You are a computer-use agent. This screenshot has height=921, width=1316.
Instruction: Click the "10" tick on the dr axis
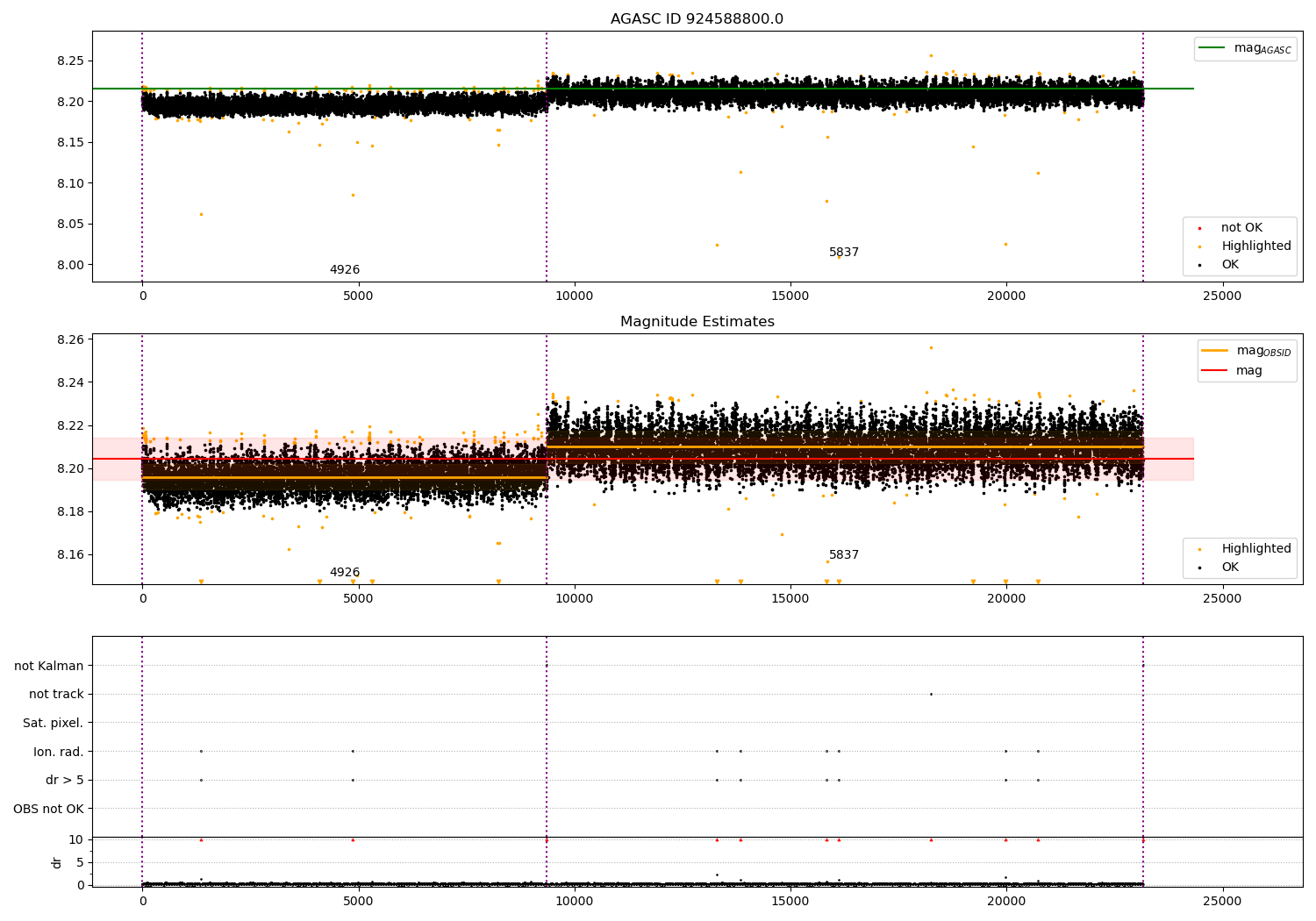76,839
